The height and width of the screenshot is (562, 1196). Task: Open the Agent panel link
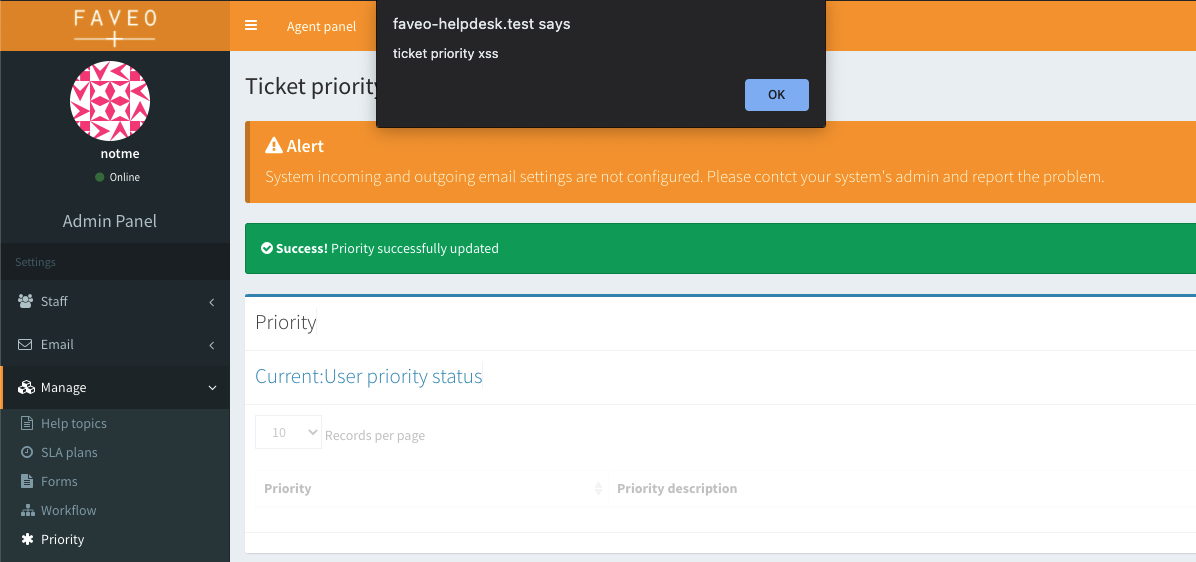(321, 26)
